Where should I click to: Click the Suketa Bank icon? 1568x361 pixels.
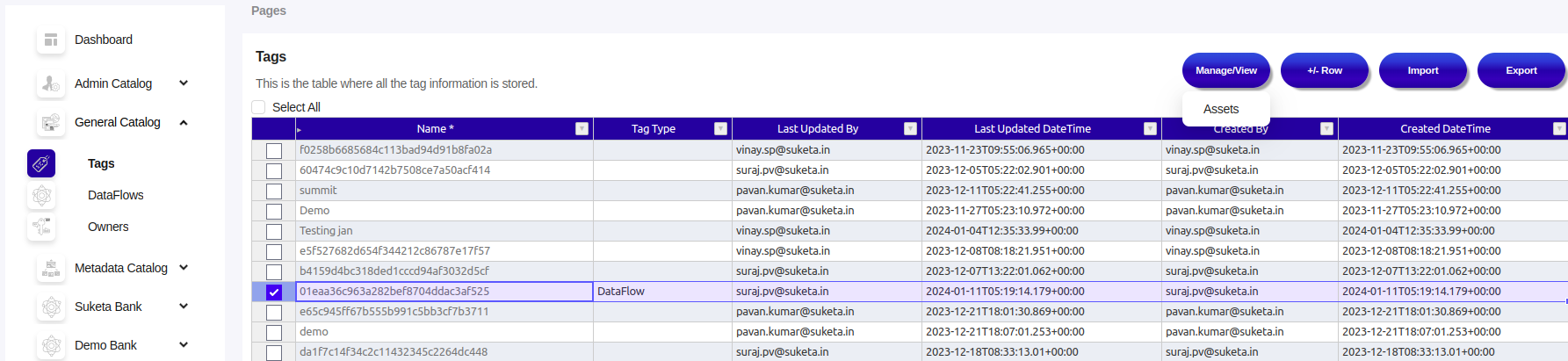(x=51, y=307)
